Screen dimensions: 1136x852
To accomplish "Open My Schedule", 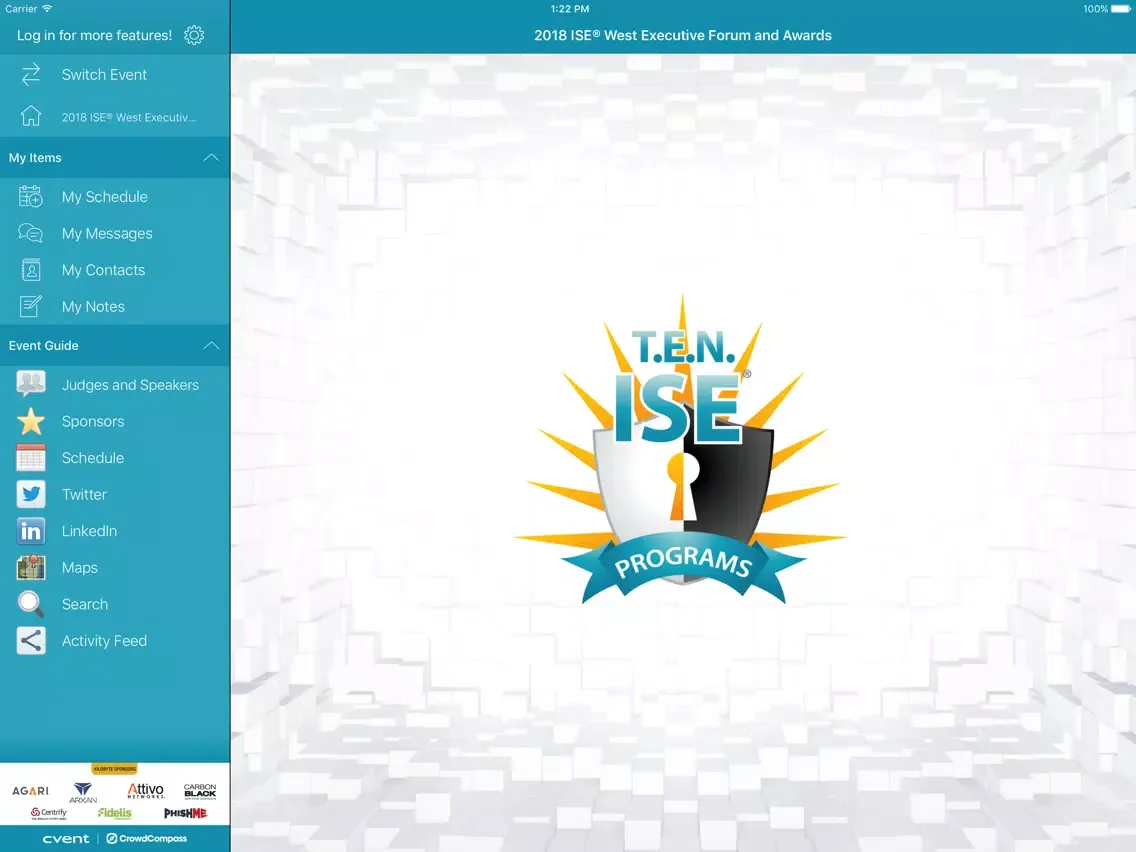I will [x=115, y=196].
